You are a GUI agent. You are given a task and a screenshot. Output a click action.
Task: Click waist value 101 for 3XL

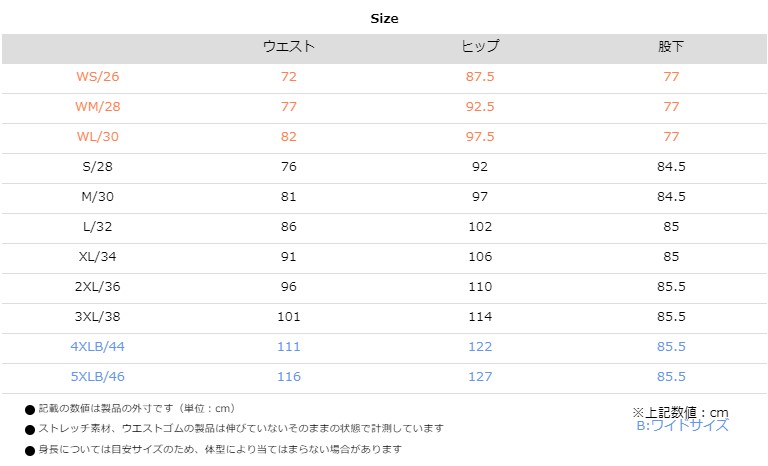[x=288, y=317]
